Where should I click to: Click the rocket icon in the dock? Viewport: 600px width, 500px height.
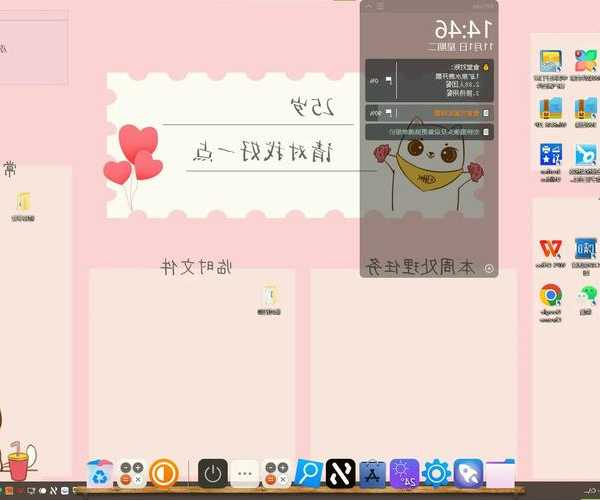[470, 473]
